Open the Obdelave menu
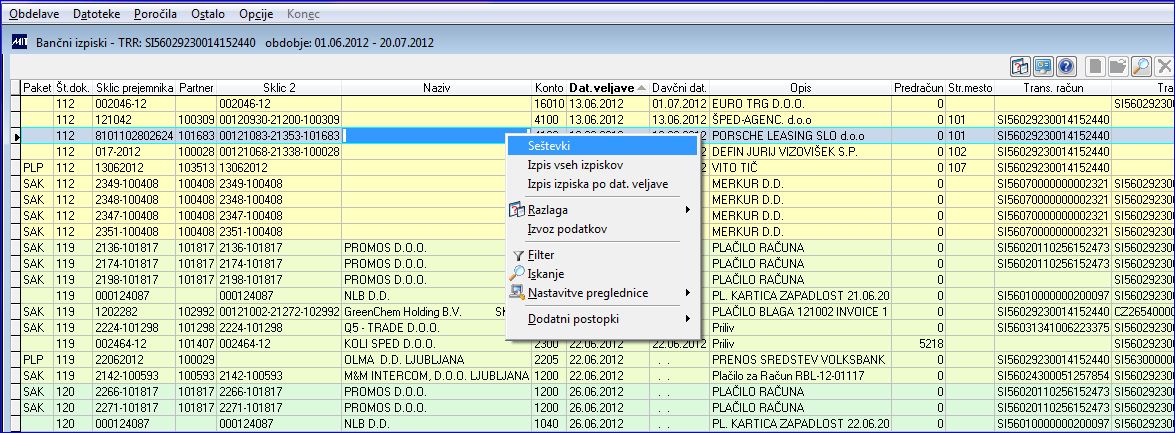 point(32,14)
